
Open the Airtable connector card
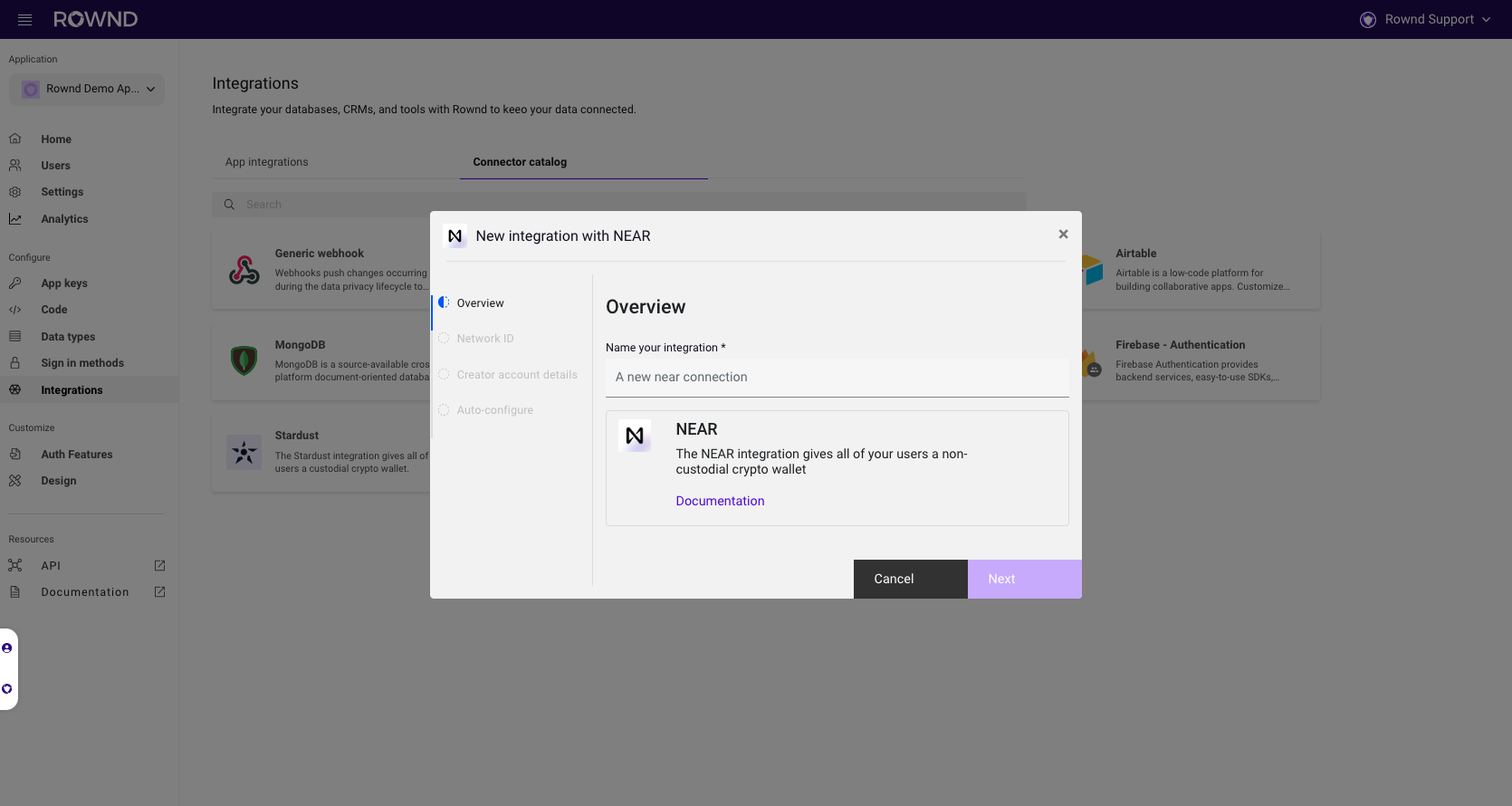tap(1201, 270)
